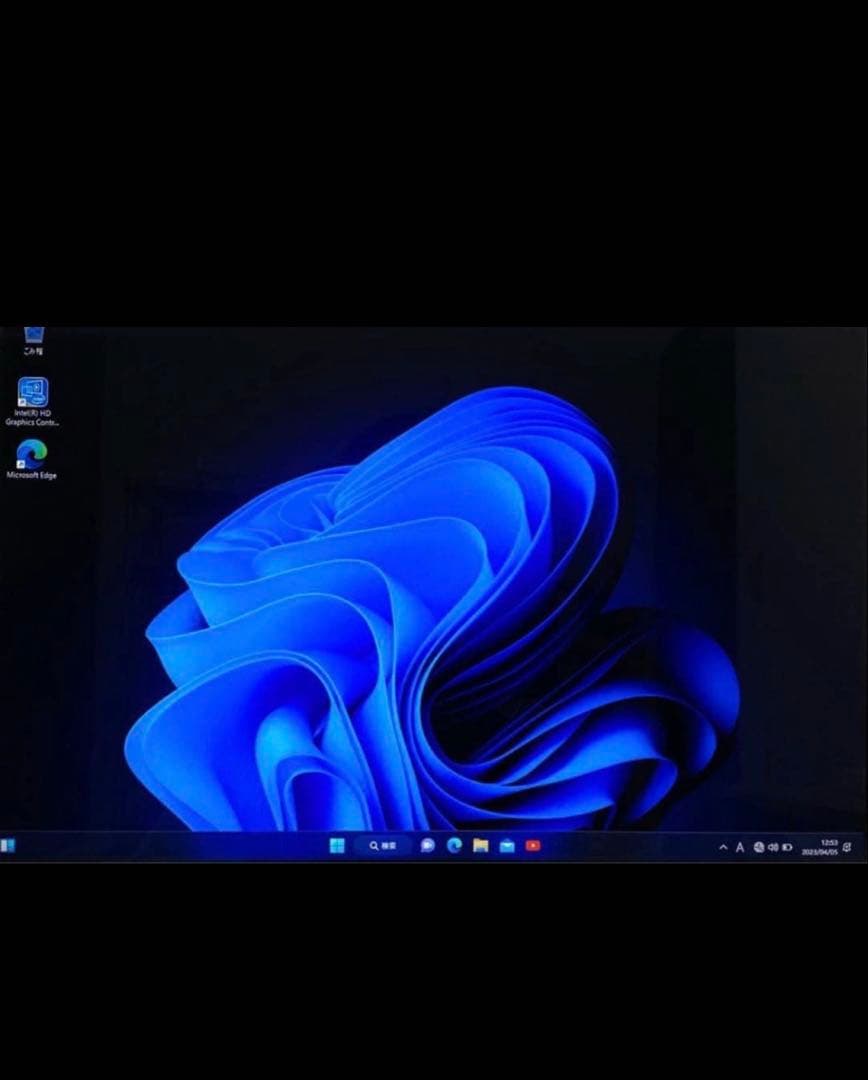Launch Microsoft Edge from the taskbar

[454, 846]
